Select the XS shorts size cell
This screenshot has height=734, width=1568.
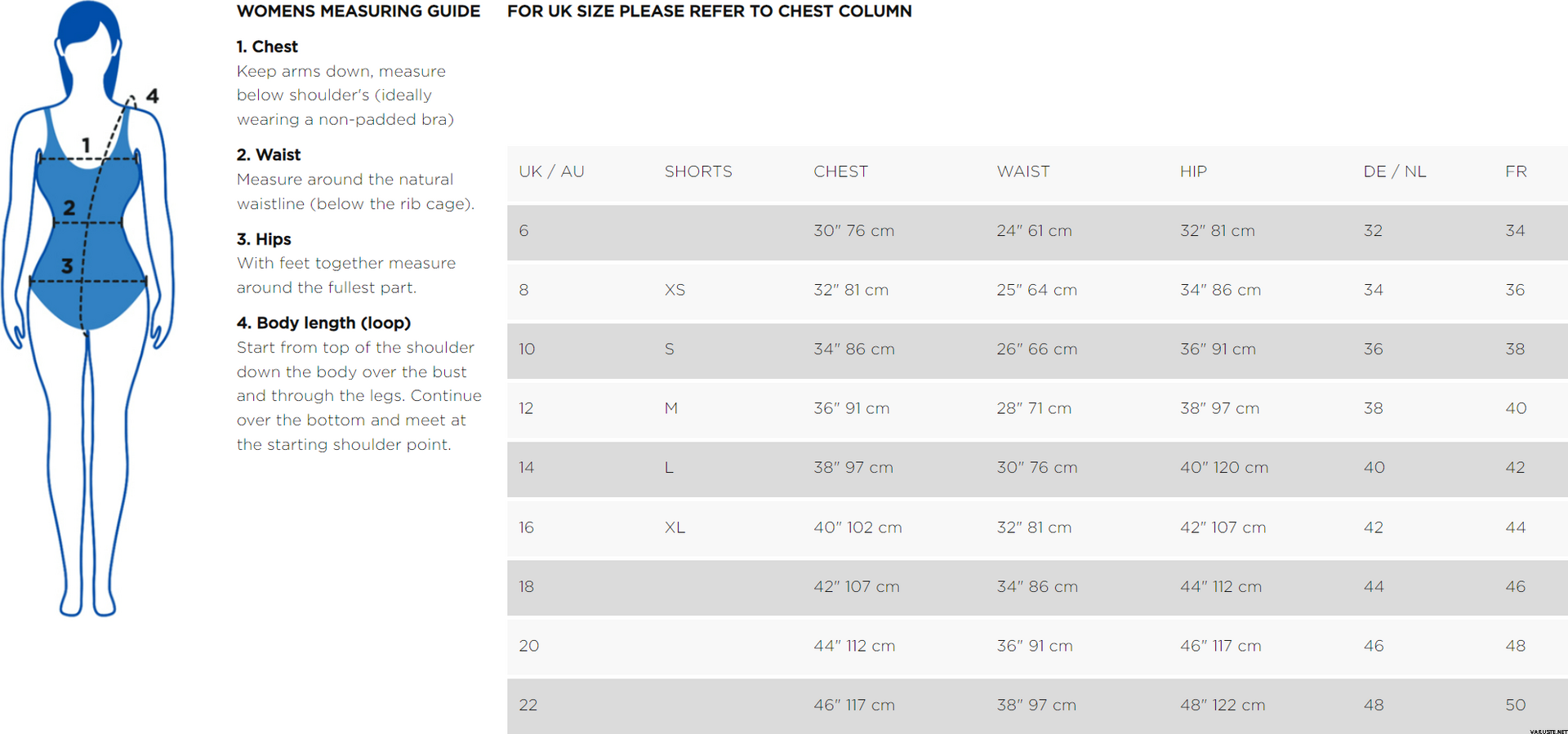tap(675, 290)
